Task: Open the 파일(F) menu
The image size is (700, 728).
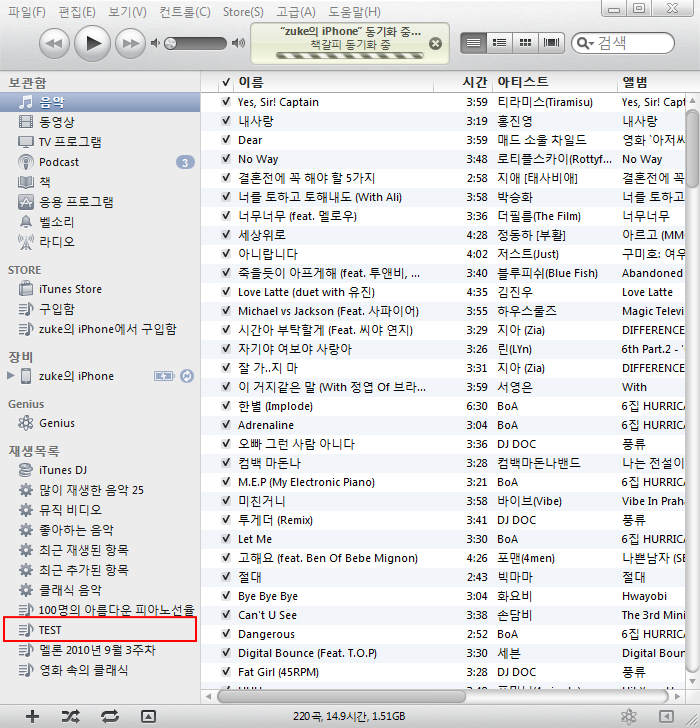Action: coord(27,12)
